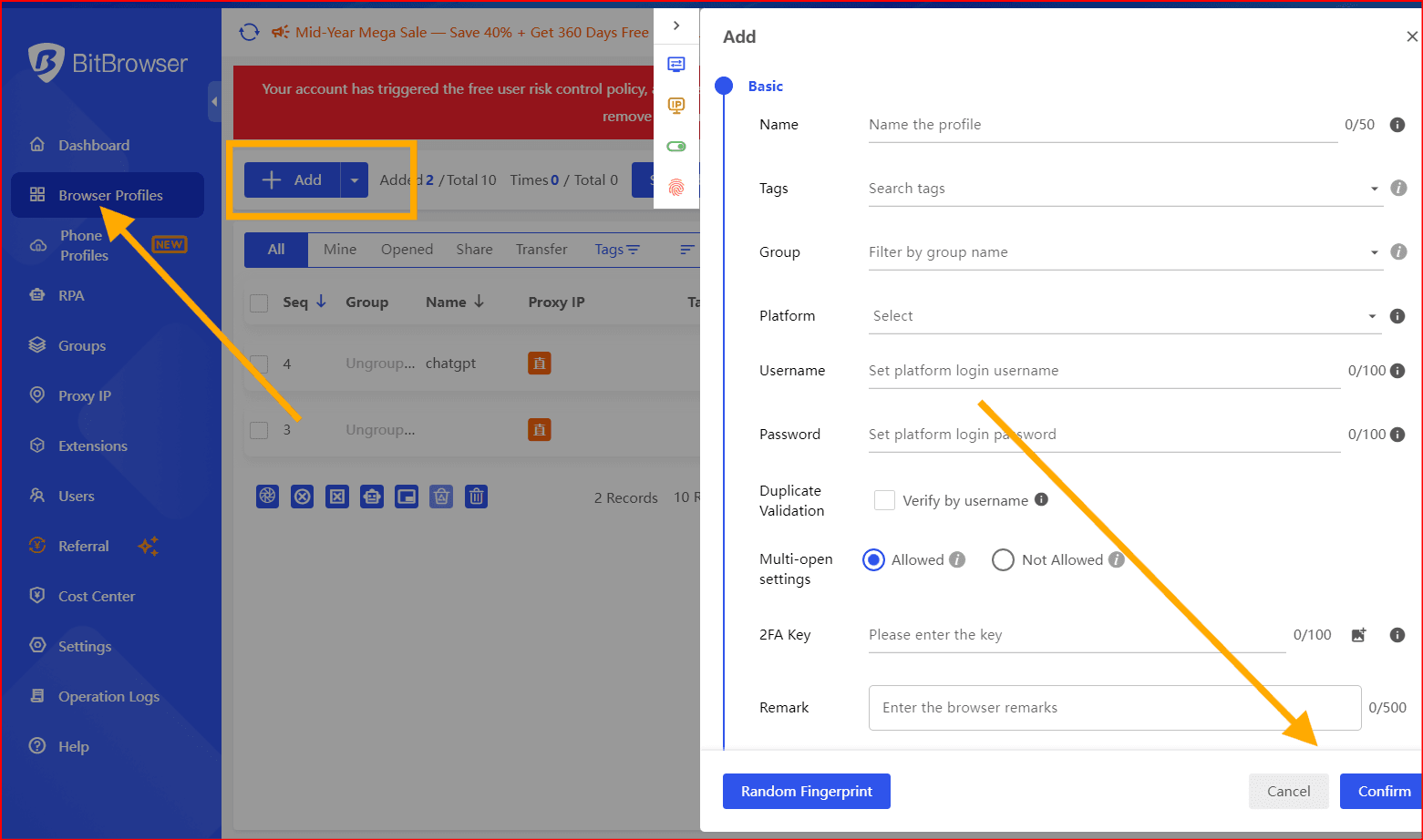Click the circled X icon in bottom toolbar

coord(303,497)
